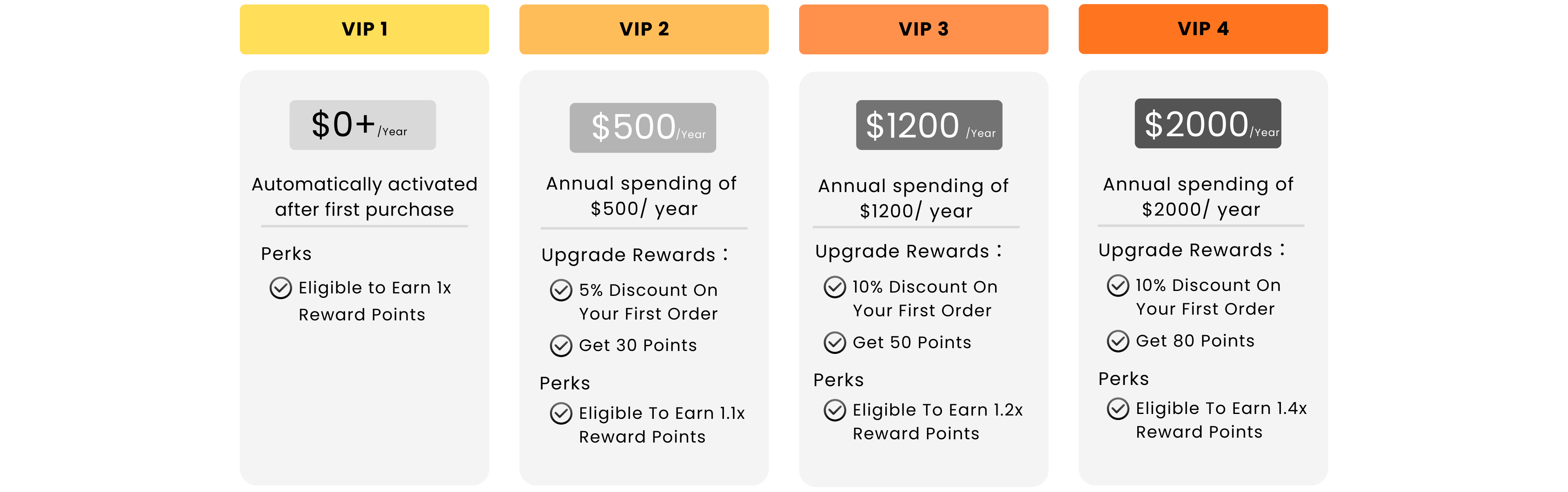The height and width of the screenshot is (492, 1568).
Task: Click 'Automatically activated after first purchase' text
Action: pos(364,197)
